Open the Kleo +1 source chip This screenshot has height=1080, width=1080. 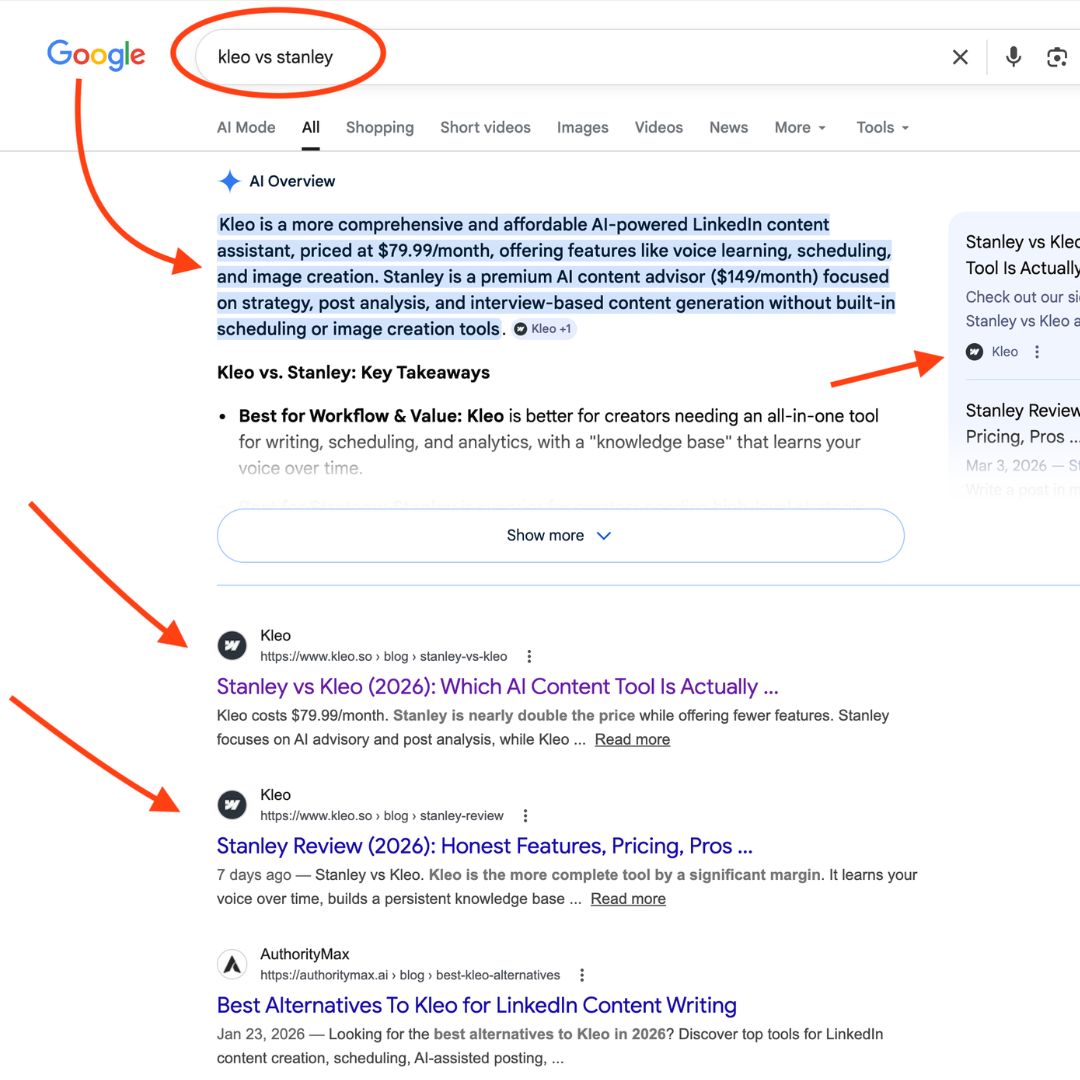543,329
